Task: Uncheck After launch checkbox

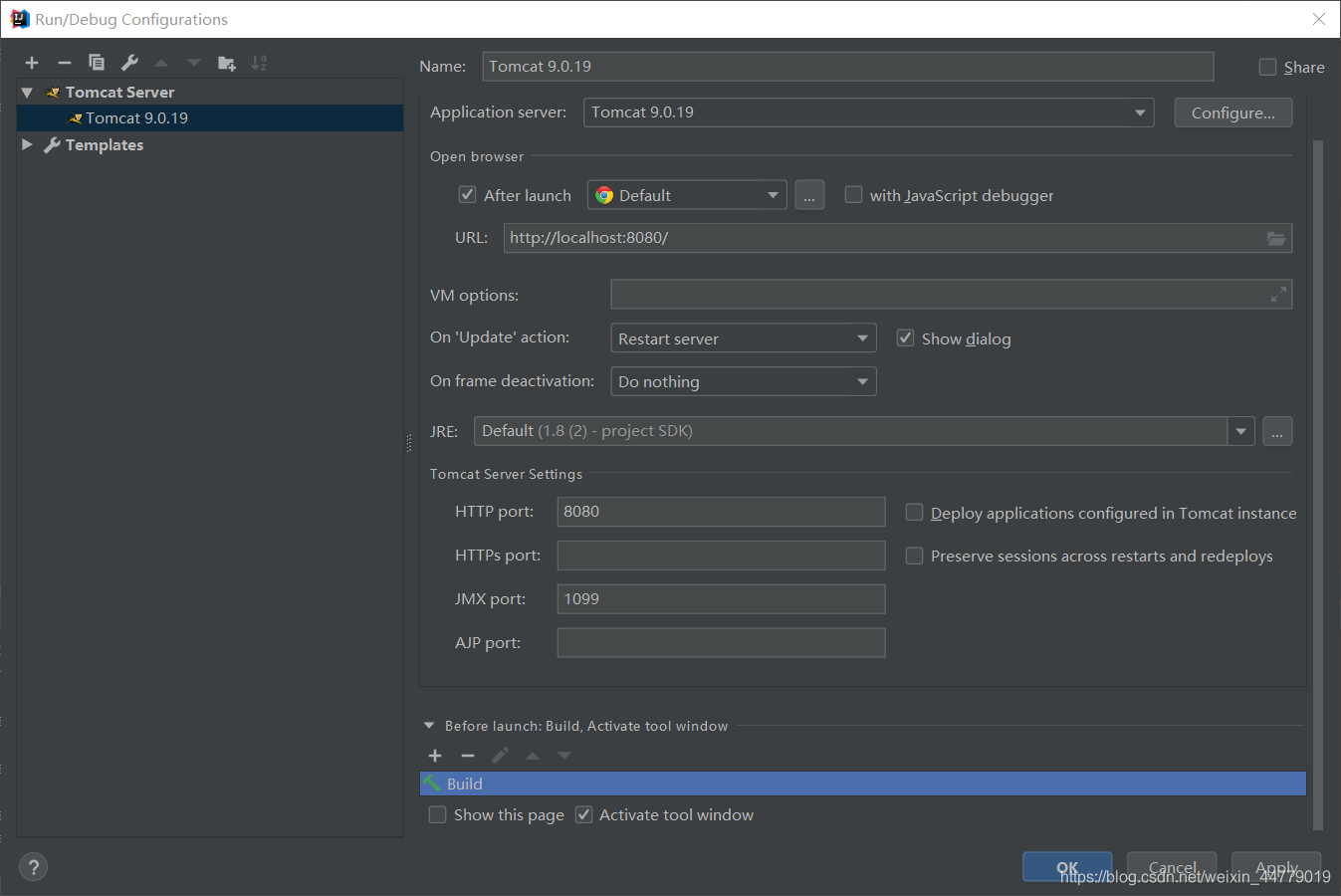Action: click(x=467, y=194)
